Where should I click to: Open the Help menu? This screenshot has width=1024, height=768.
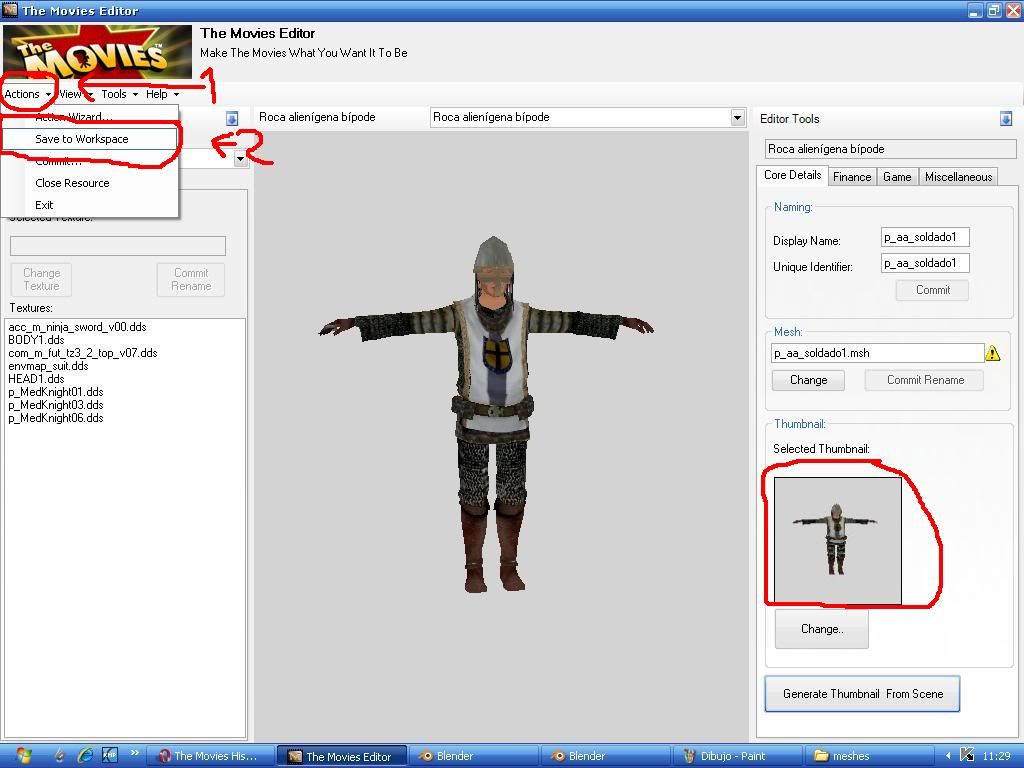click(162, 94)
